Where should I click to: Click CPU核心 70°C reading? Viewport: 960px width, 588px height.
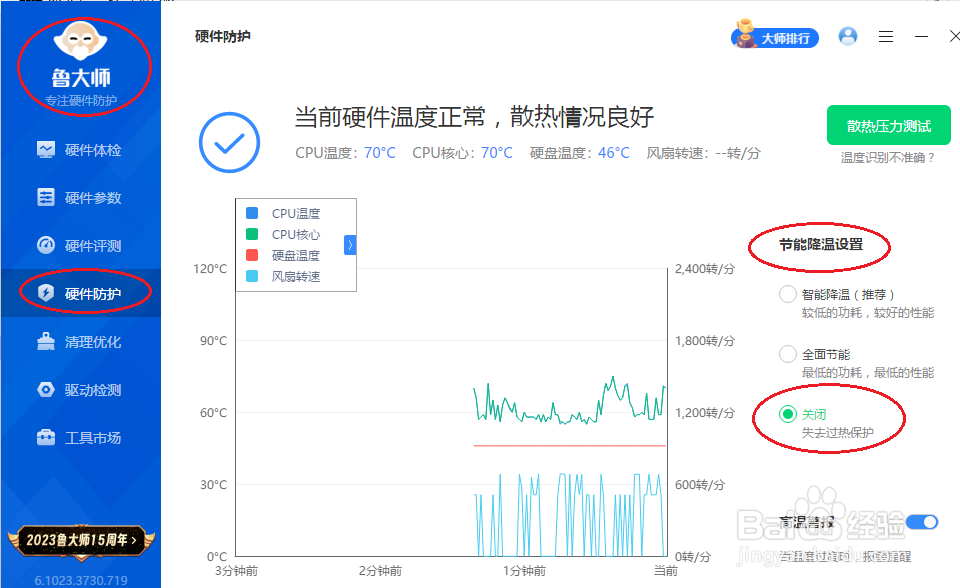tap(462, 153)
